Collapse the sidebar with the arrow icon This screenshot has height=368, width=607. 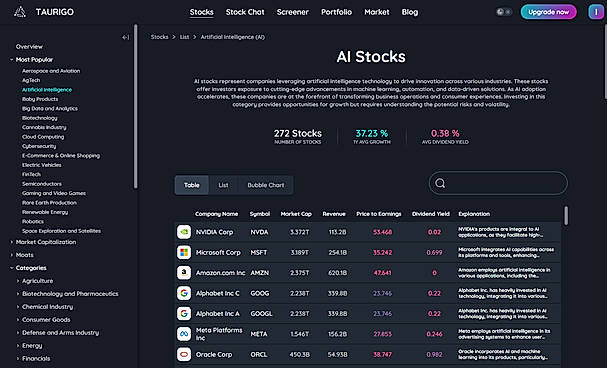[125, 37]
